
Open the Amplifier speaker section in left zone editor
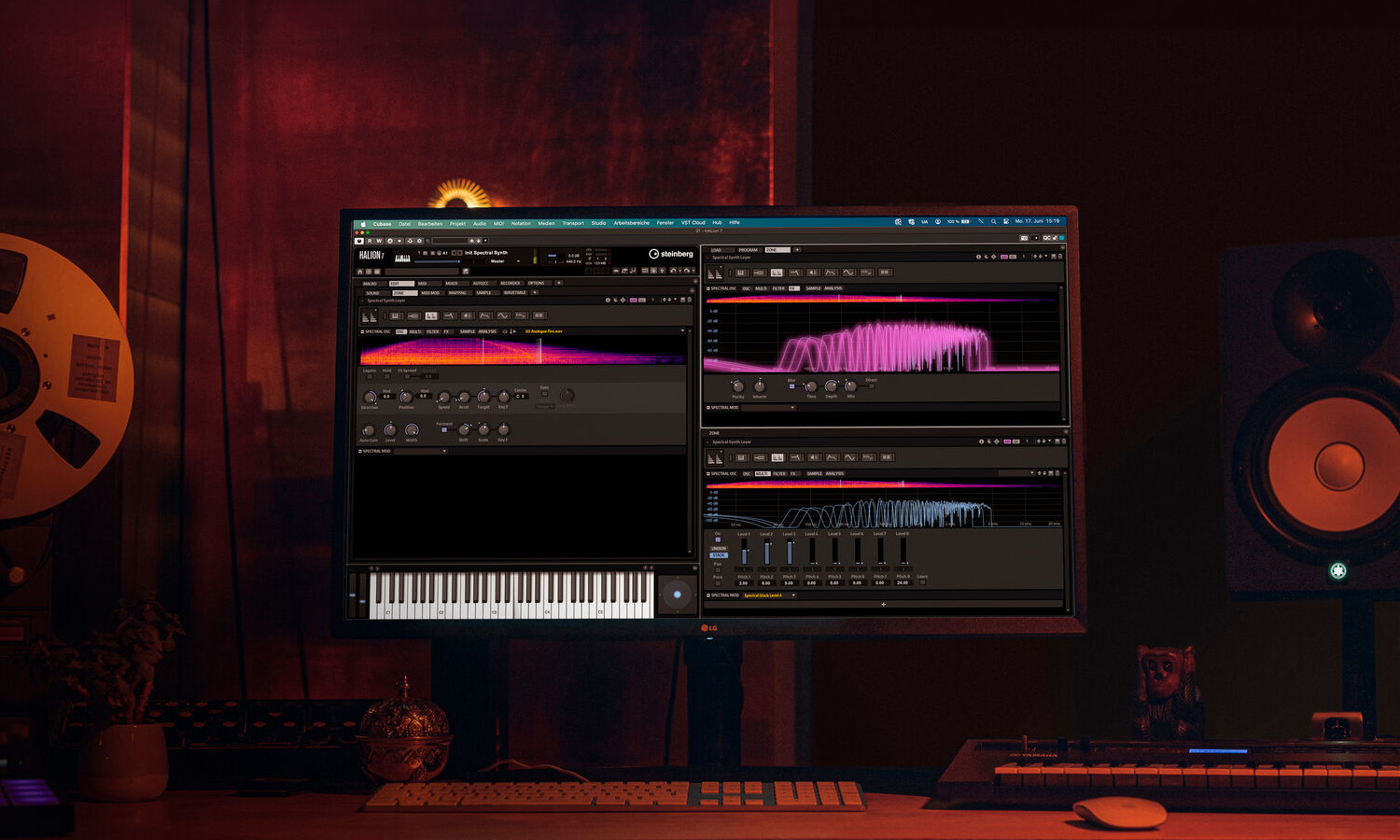(467, 315)
